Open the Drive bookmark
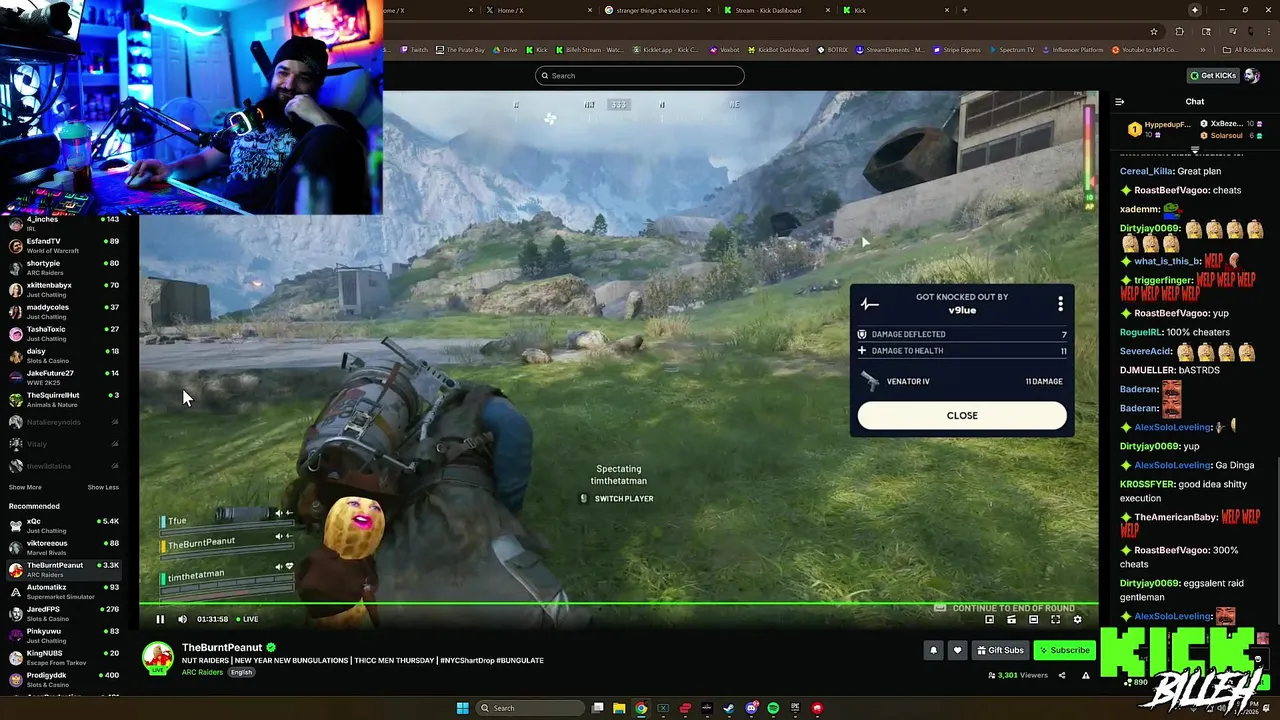The width and height of the screenshot is (1280, 720). 506,50
